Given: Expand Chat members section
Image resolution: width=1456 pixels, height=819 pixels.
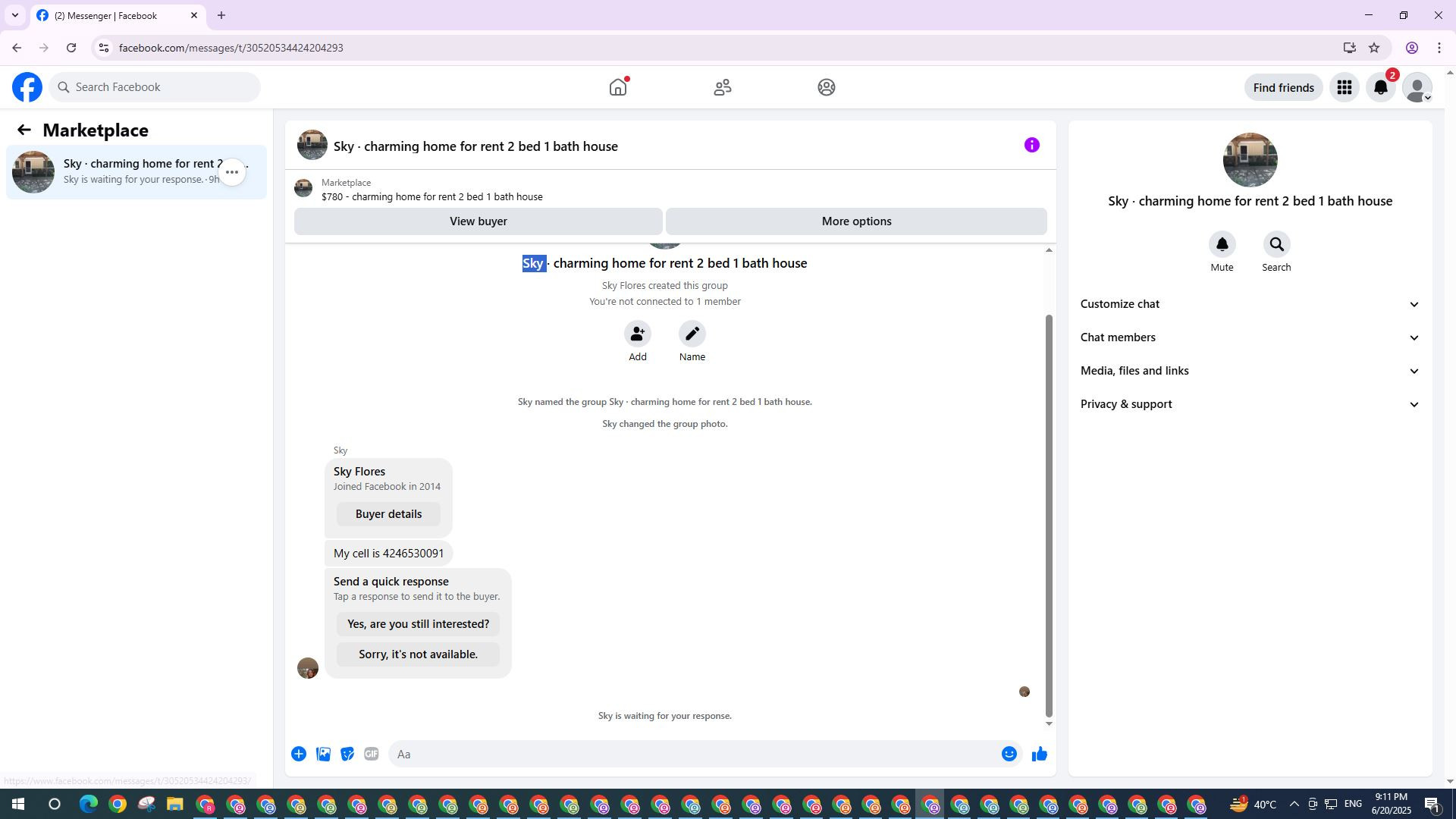Looking at the screenshot, I should click(x=1249, y=337).
